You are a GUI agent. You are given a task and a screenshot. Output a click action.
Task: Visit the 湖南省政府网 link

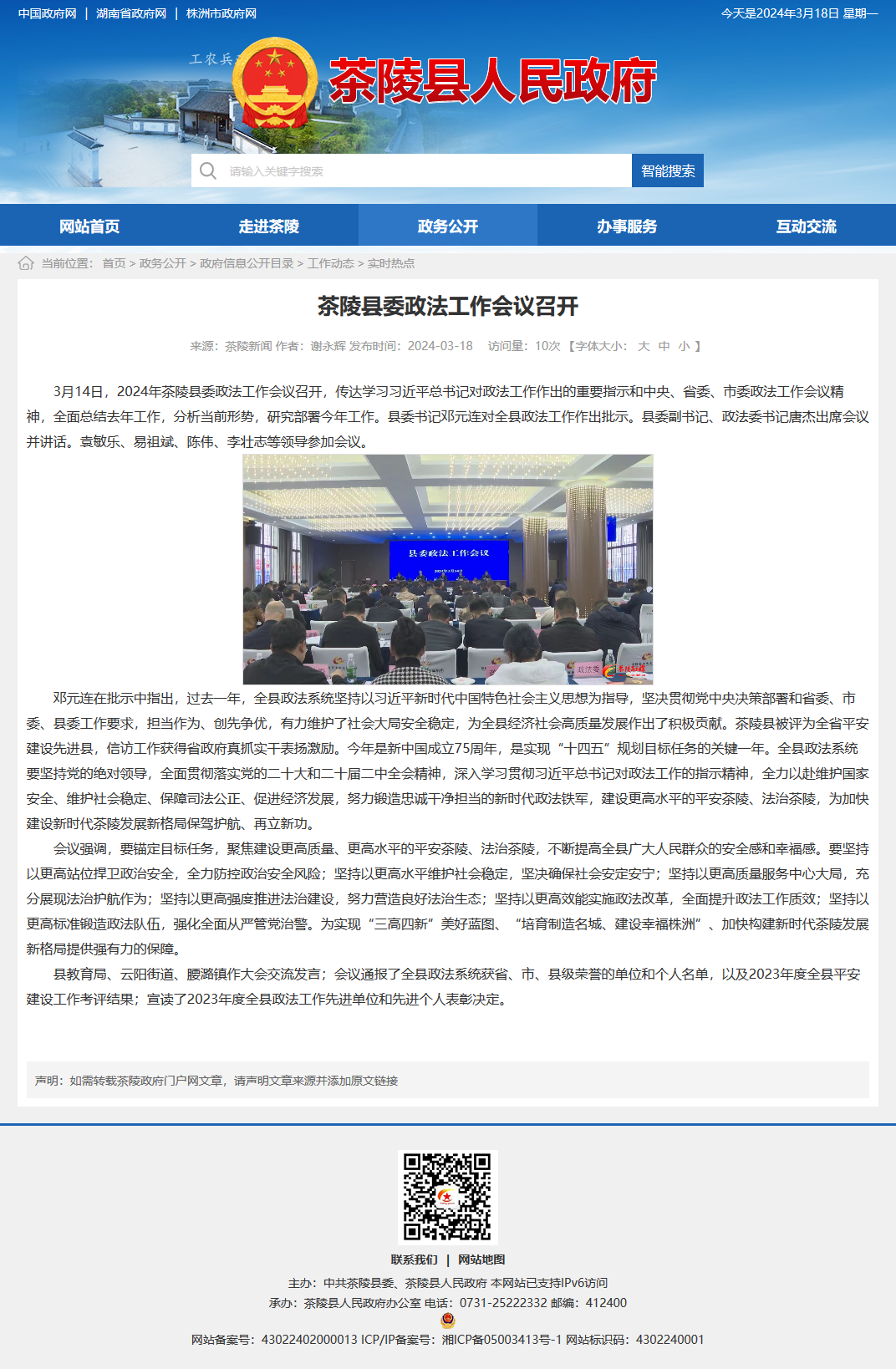click(131, 13)
